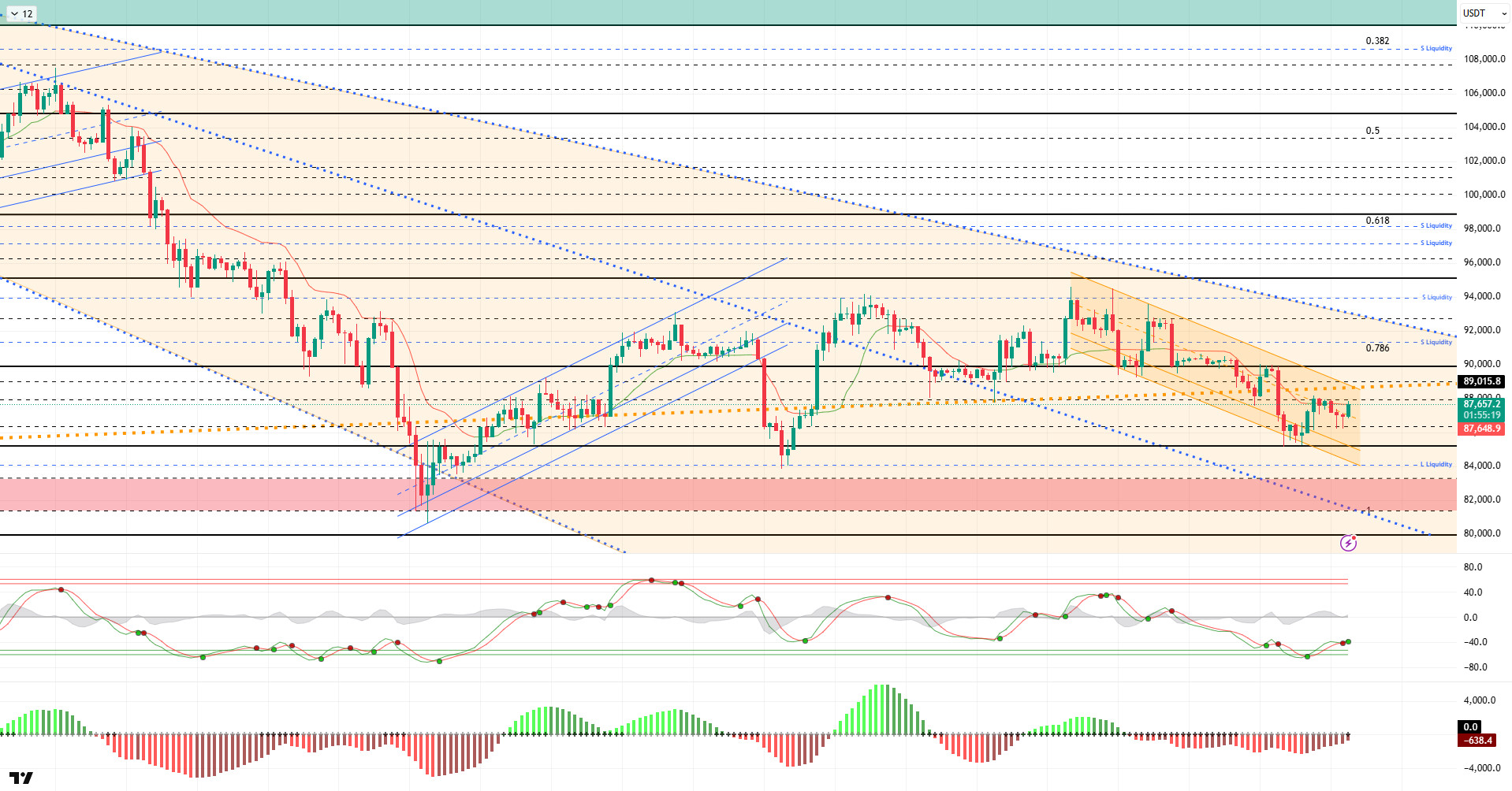Select the L Liquidity line label
Screen dimensions: 1512x791
pos(1436,464)
